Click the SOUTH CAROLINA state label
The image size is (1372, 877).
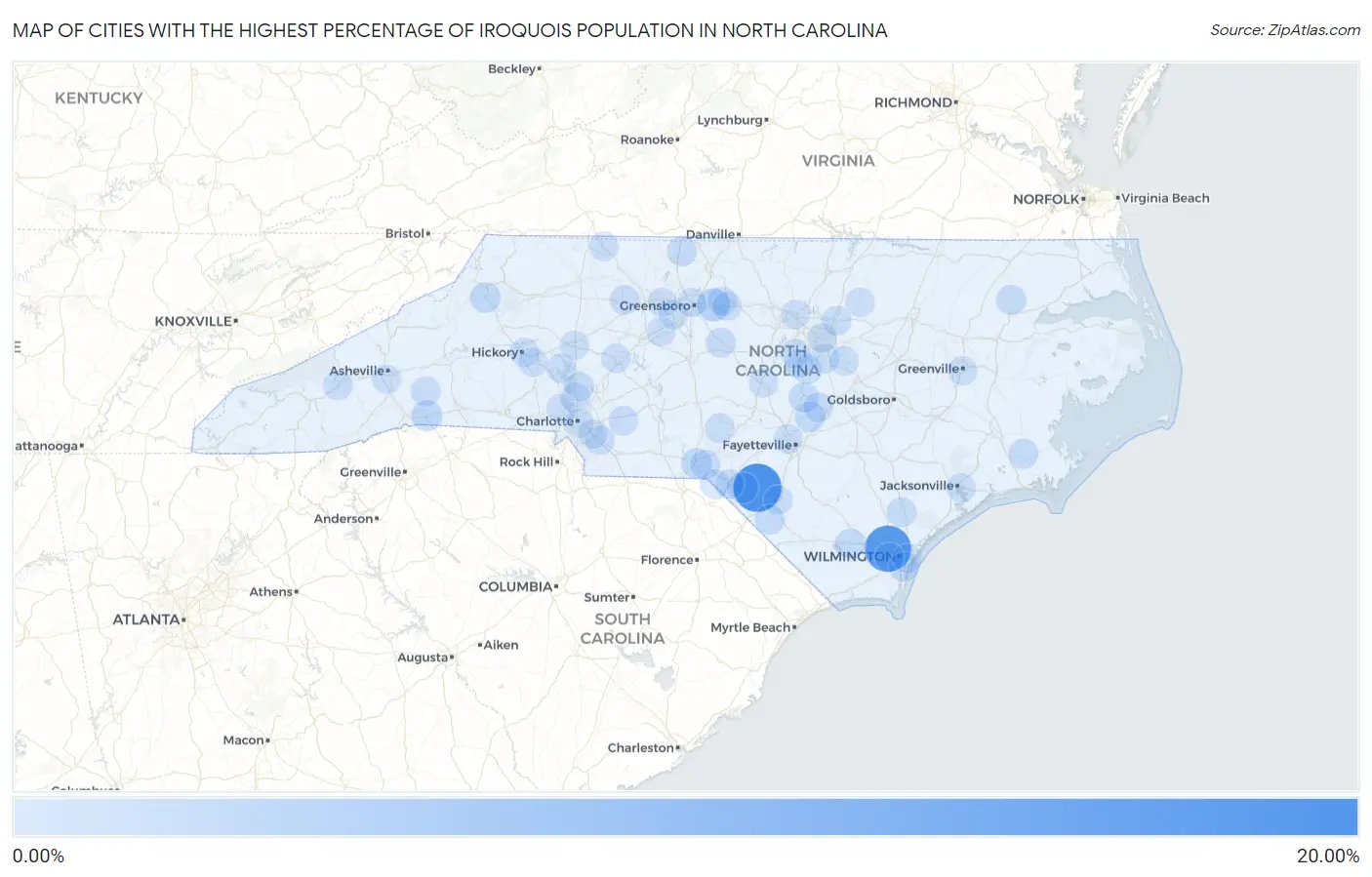(x=623, y=628)
